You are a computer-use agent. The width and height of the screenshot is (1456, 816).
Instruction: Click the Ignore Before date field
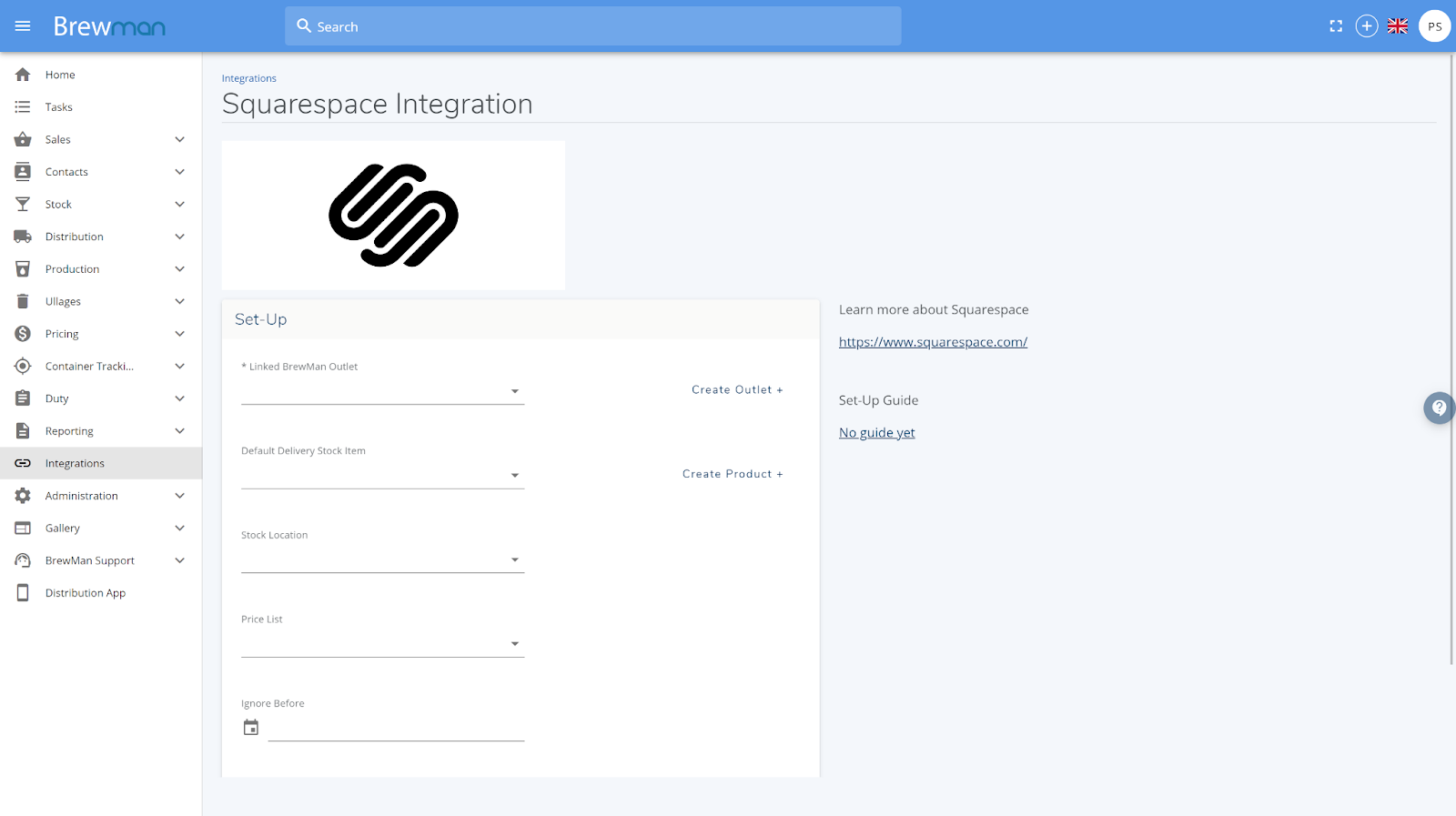(397, 728)
